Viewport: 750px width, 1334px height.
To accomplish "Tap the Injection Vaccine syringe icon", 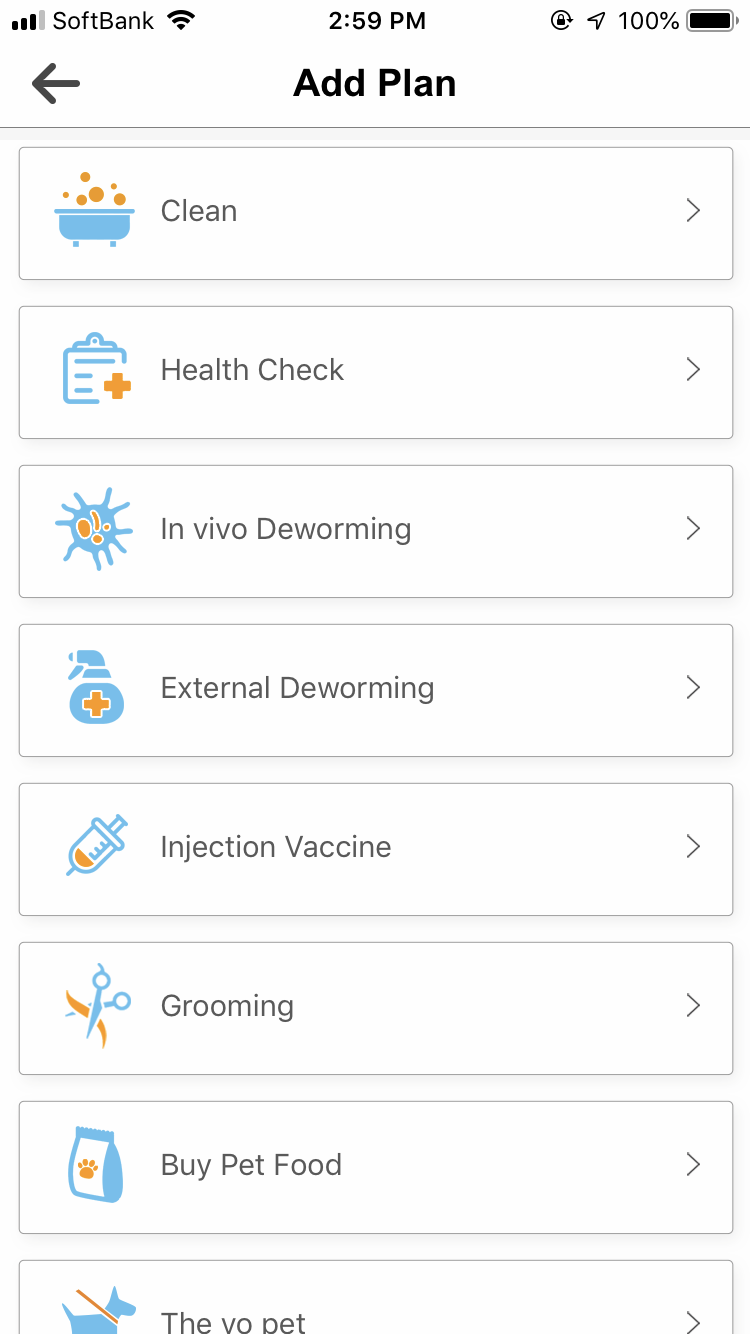I will [96, 846].
